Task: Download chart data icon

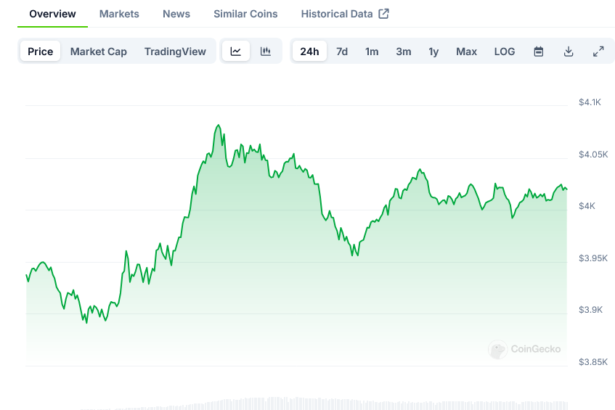Action: coord(568,51)
